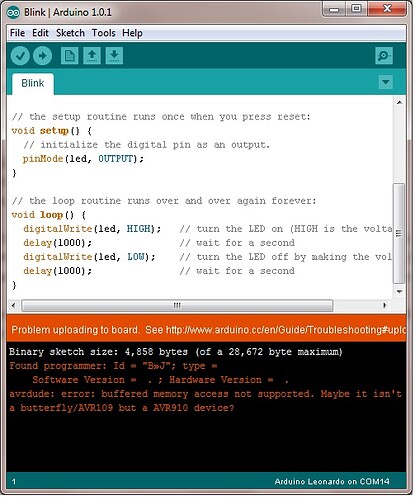Click the Upload arrow button
Viewport: 415px width, 500px height.
42,56
